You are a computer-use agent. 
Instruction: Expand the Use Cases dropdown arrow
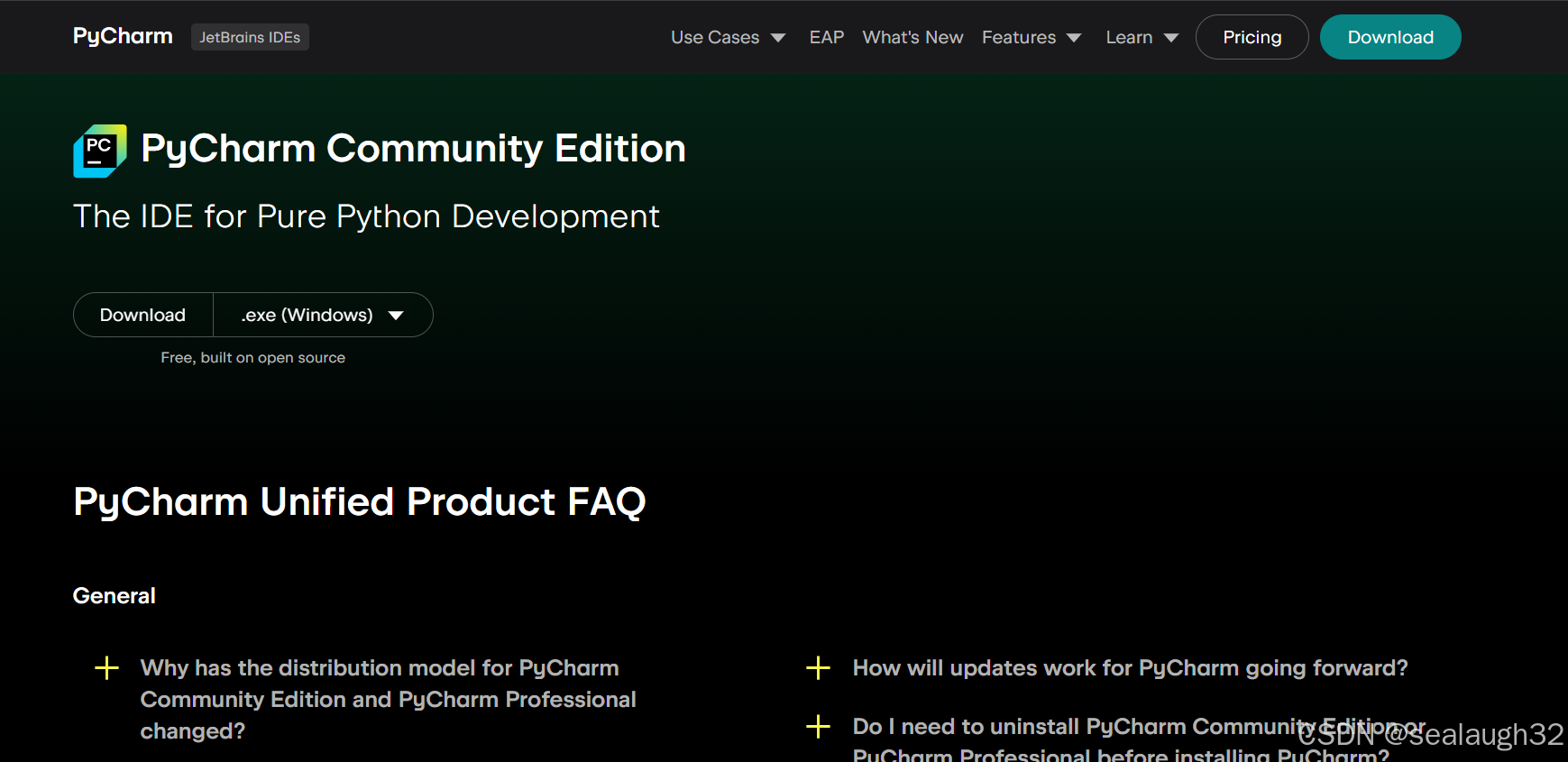[x=778, y=38]
